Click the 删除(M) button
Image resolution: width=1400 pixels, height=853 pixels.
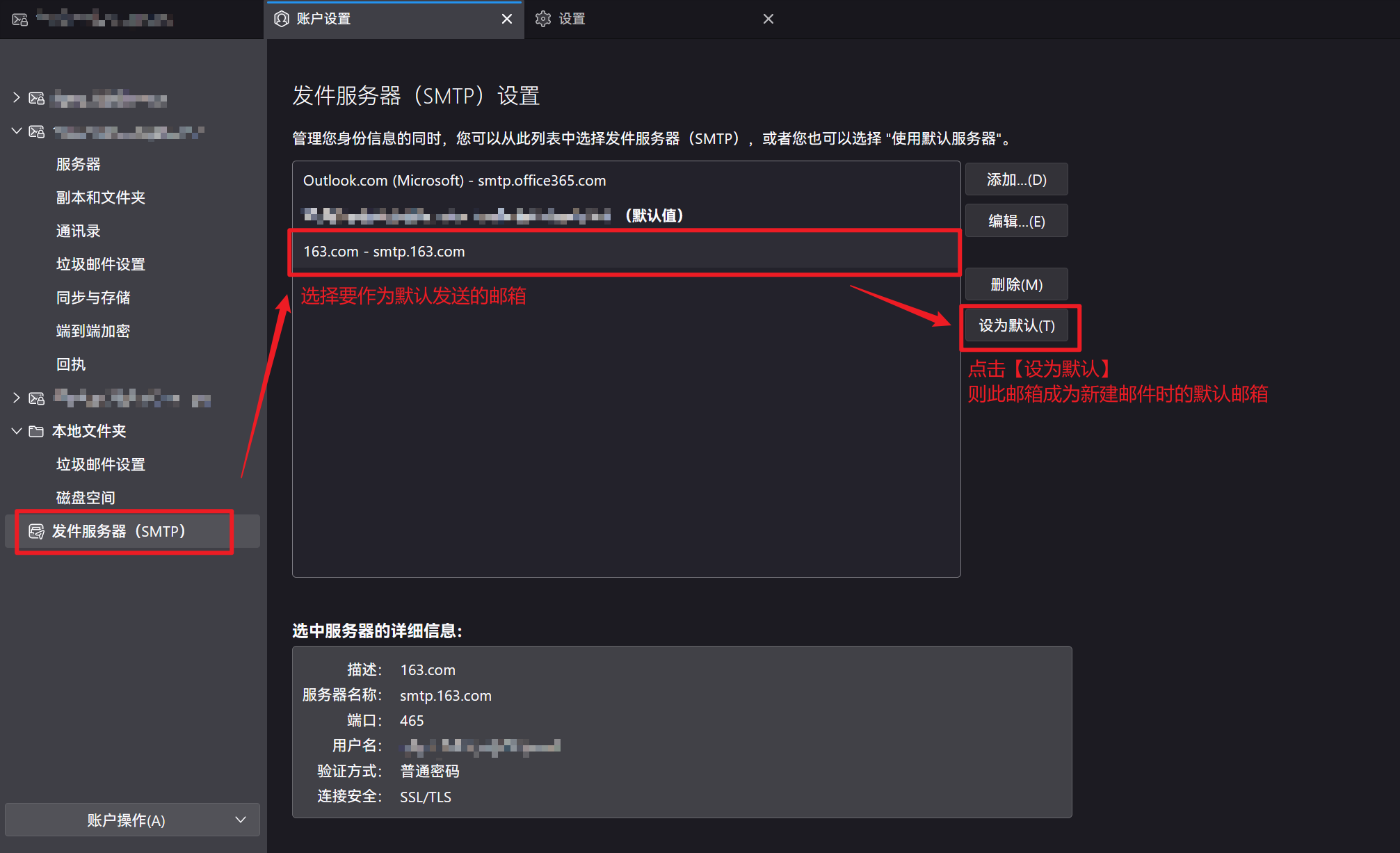(1016, 285)
